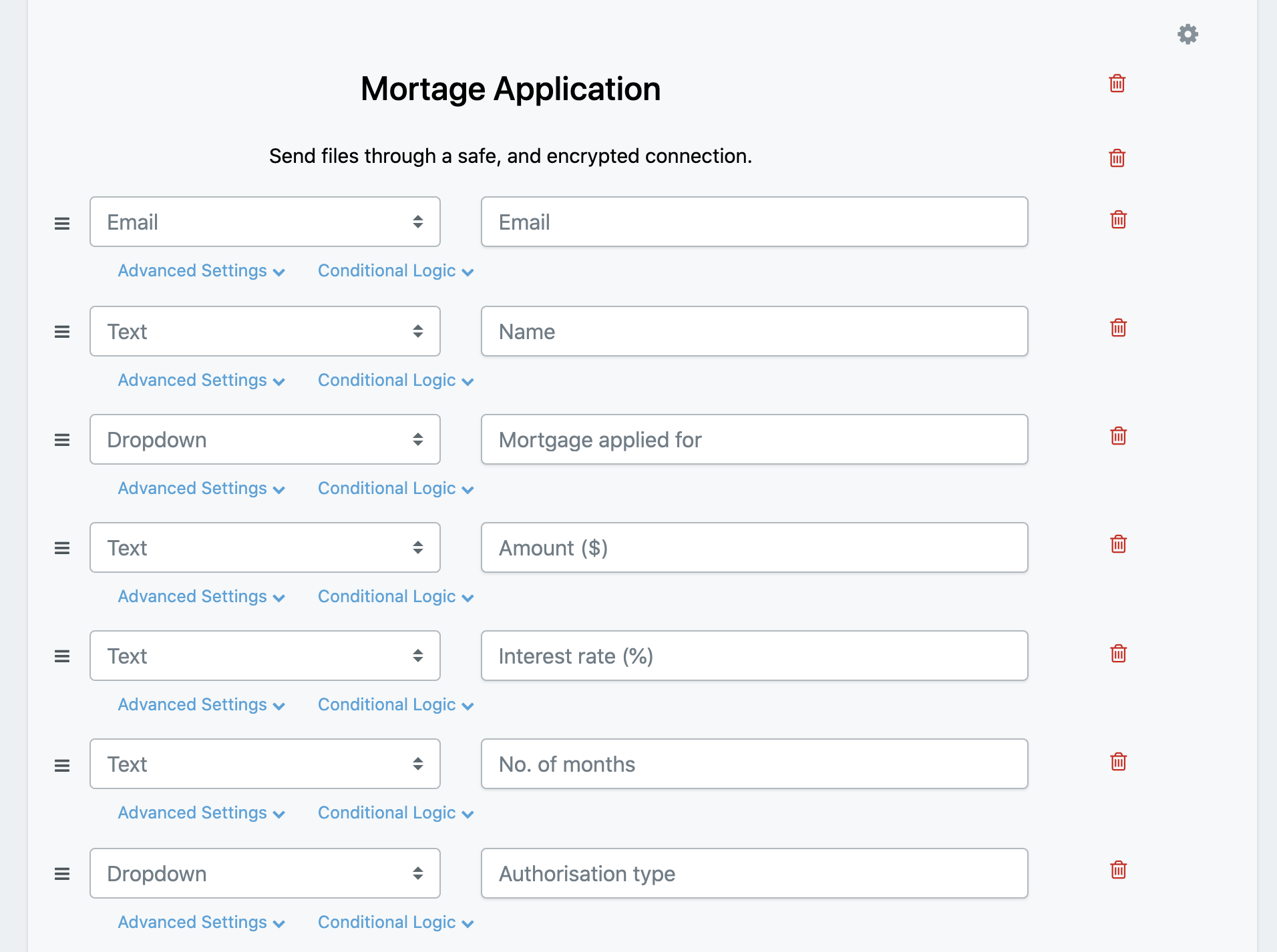Grab the drag handle of Email row
This screenshot has width=1277, height=952.
click(62, 224)
